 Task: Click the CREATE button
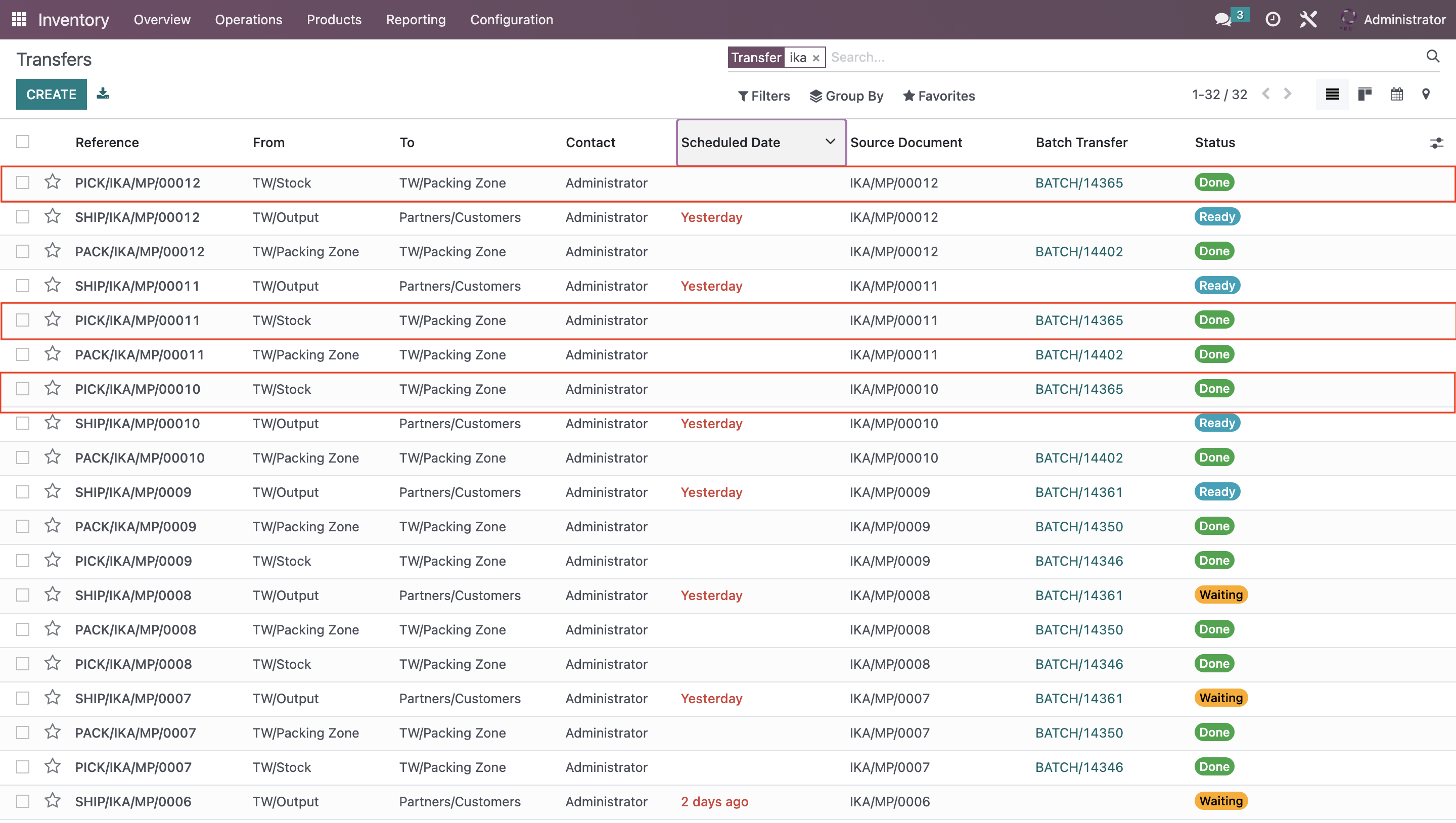click(50, 94)
